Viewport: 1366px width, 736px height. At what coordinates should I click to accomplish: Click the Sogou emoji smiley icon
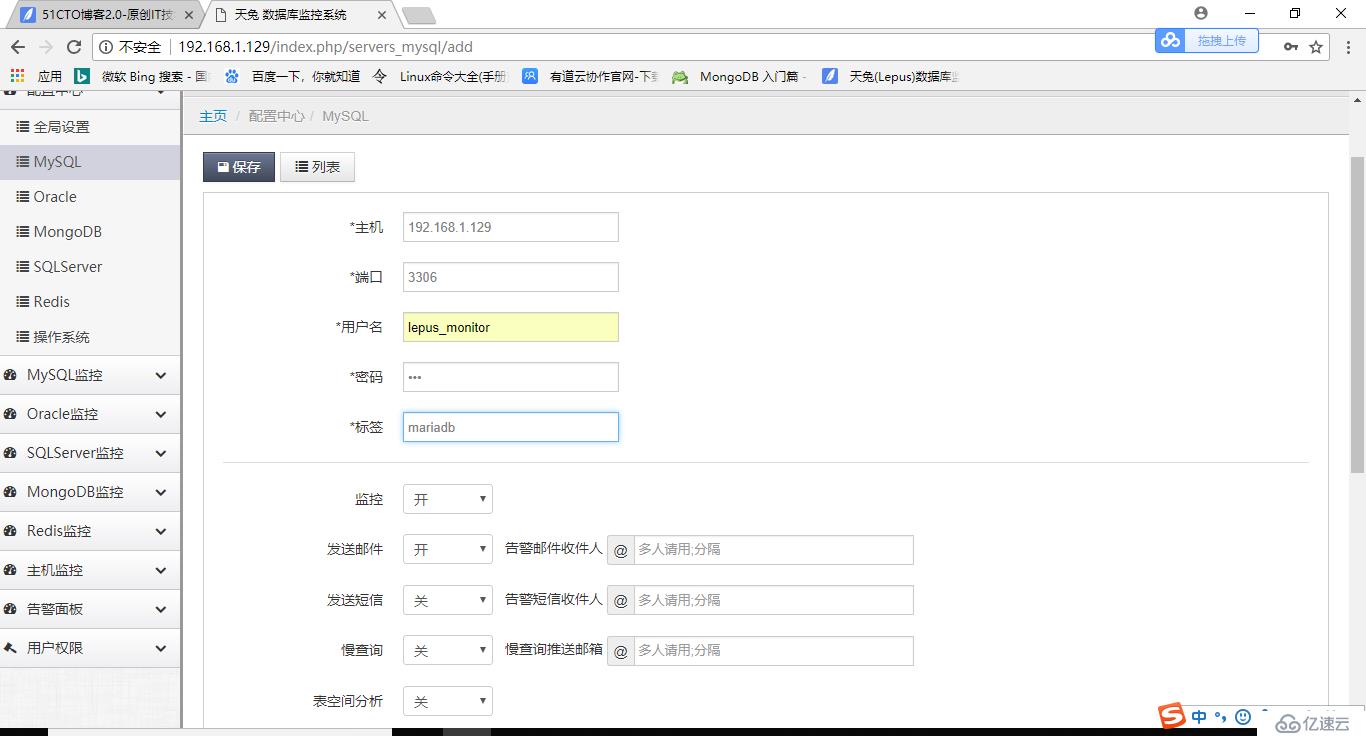(x=1243, y=717)
